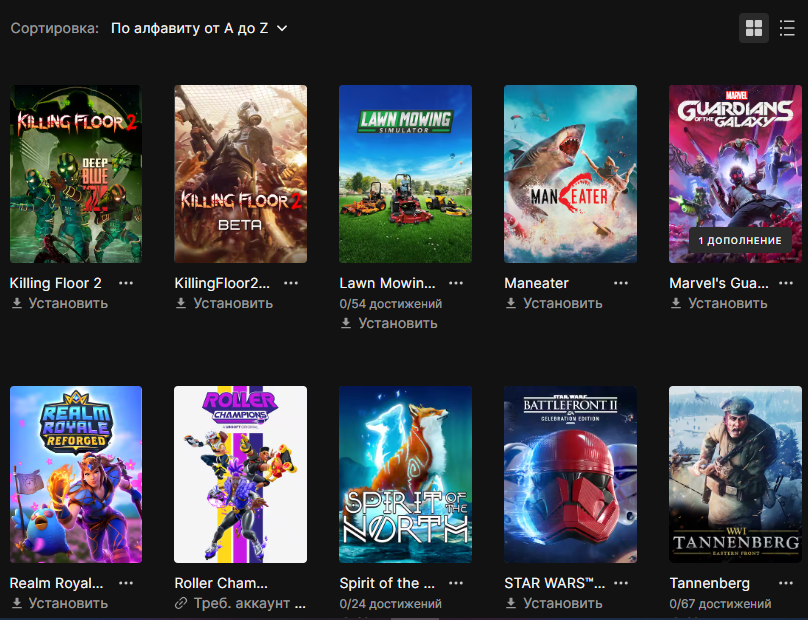Screen dimensions: 808x620
Task: Click the 'Lawn Mowin...' game title
Action: coord(388,283)
